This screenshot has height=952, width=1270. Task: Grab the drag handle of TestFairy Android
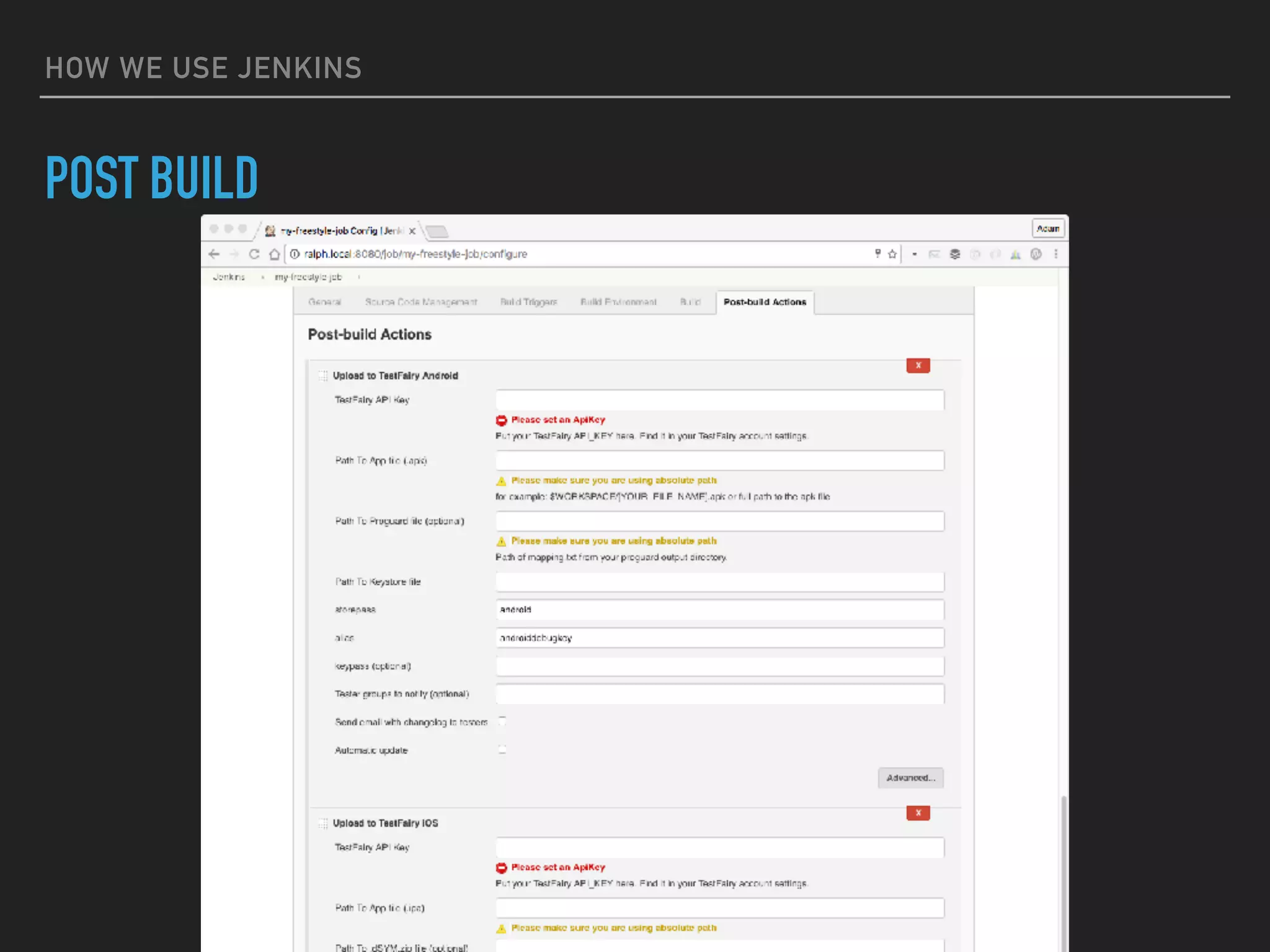click(x=322, y=376)
